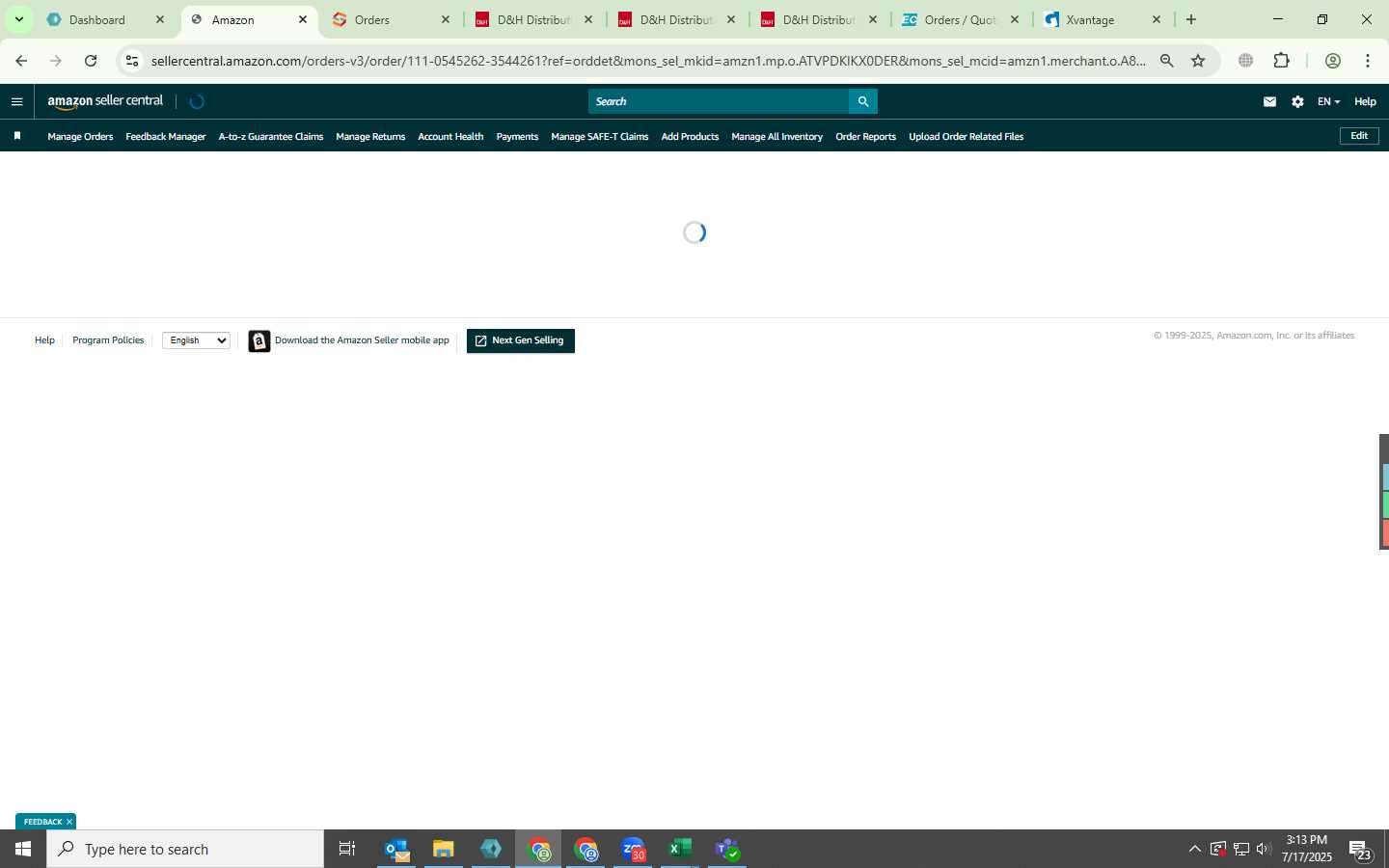Bookmark this page with the star icon
Screen dimensions: 1389x868
point(1198,61)
